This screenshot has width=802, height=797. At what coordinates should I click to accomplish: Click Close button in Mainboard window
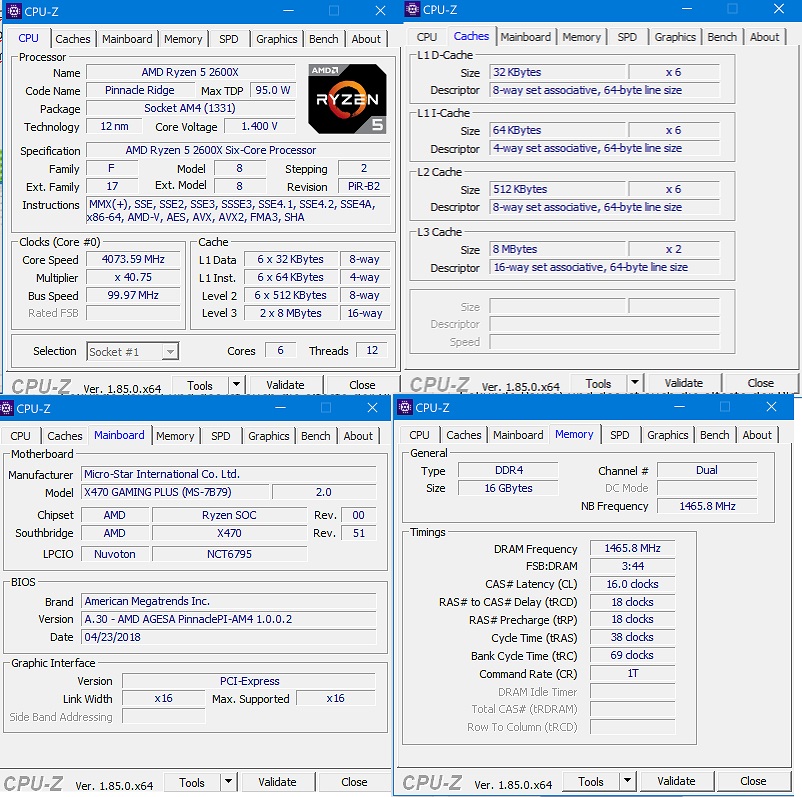tap(354, 782)
